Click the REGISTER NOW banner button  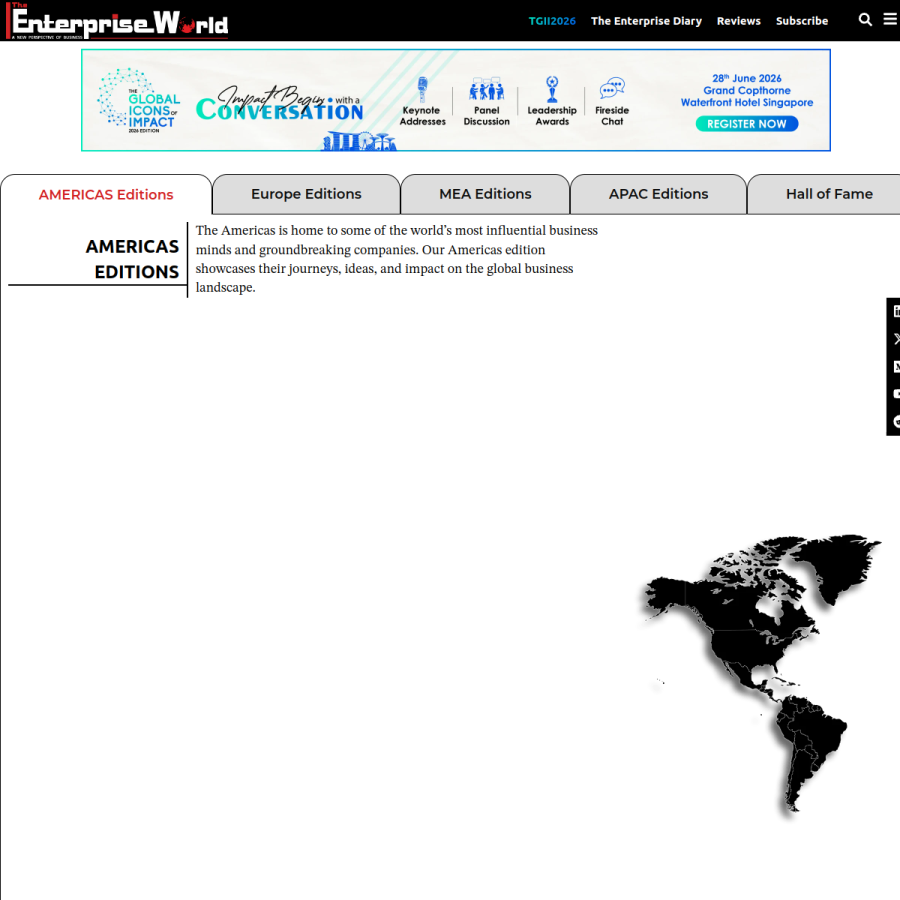point(747,124)
